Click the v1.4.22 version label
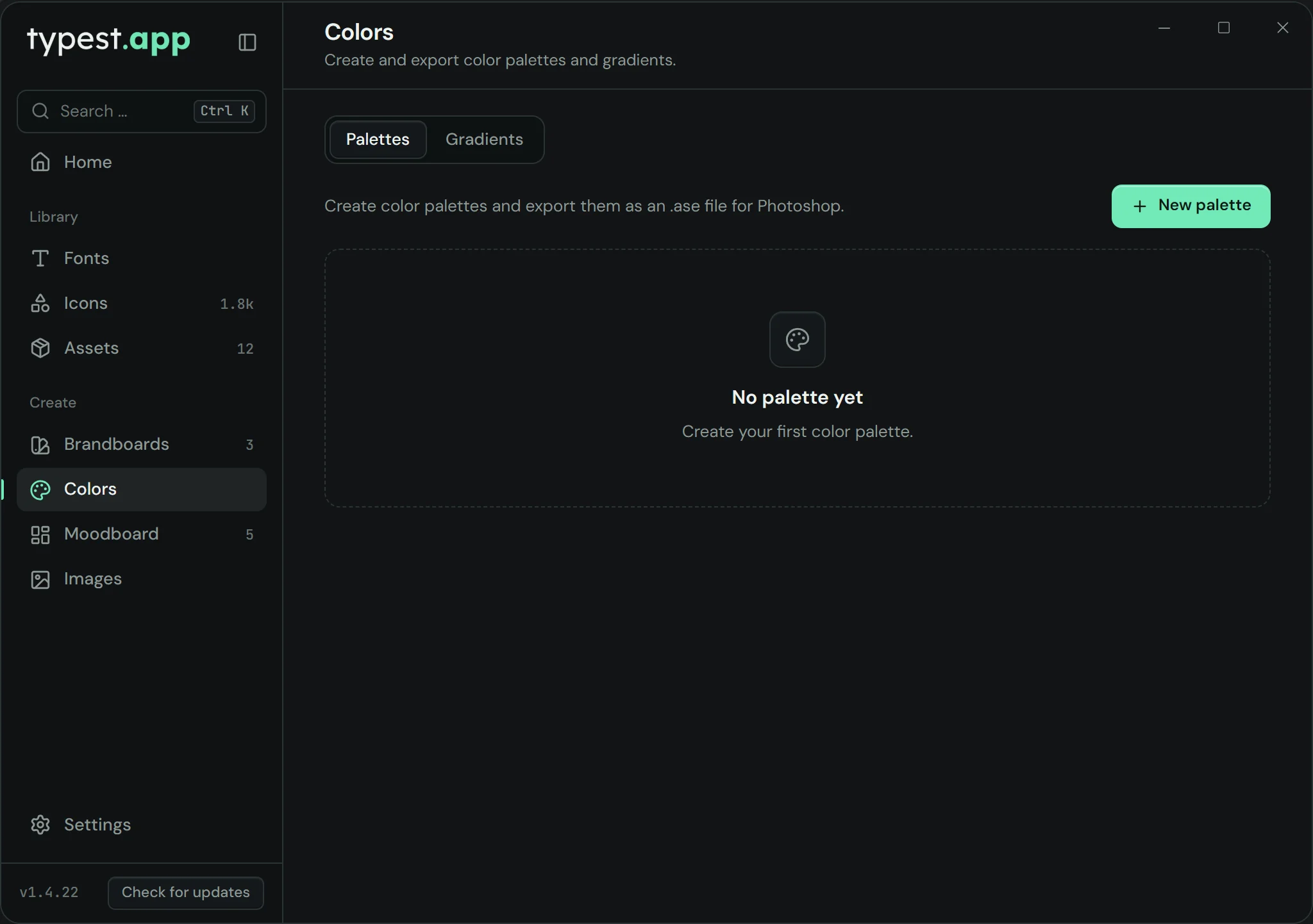1313x924 pixels. pyautogui.click(x=49, y=893)
